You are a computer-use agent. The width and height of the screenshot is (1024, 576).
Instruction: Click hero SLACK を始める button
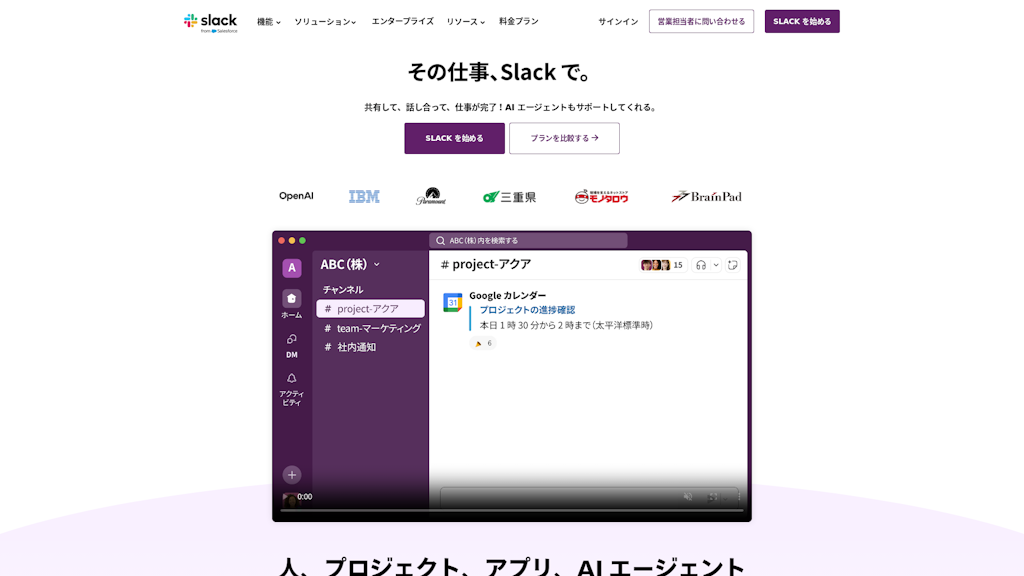coord(455,138)
